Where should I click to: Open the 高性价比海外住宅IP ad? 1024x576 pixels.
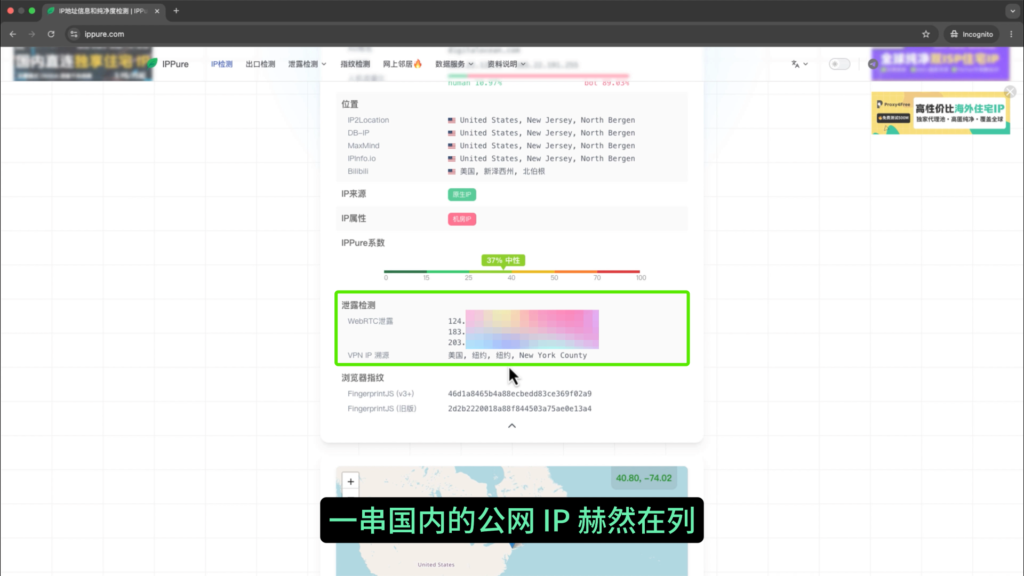coord(940,114)
